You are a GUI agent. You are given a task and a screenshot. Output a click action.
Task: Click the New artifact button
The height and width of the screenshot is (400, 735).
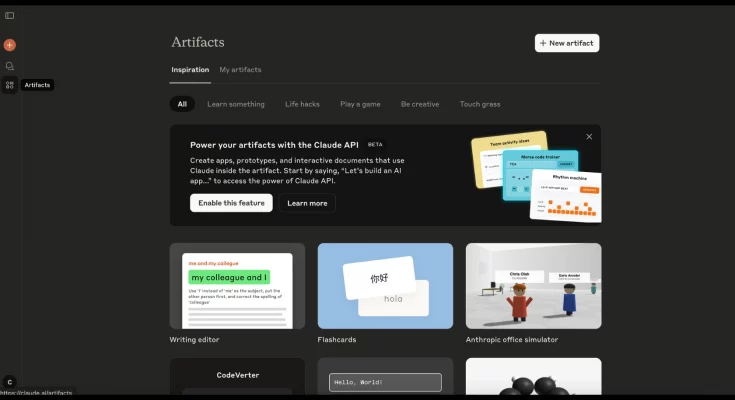[567, 43]
